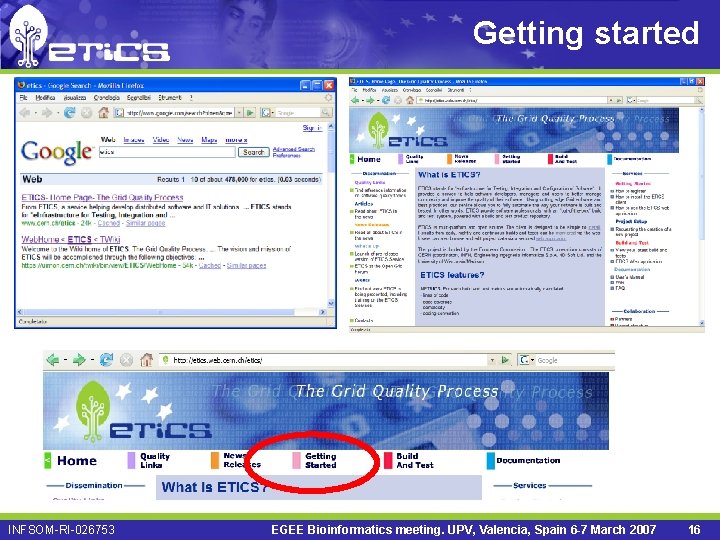The height and width of the screenshot is (540, 720).
Task: Click URL address field in Google Search window
Action: 174,112
